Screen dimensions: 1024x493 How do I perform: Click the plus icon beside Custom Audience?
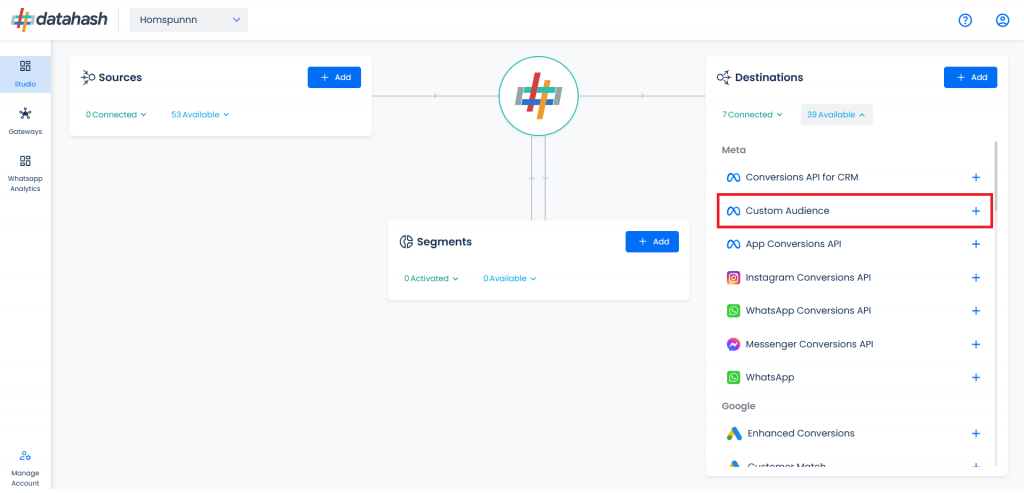(976, 211)
